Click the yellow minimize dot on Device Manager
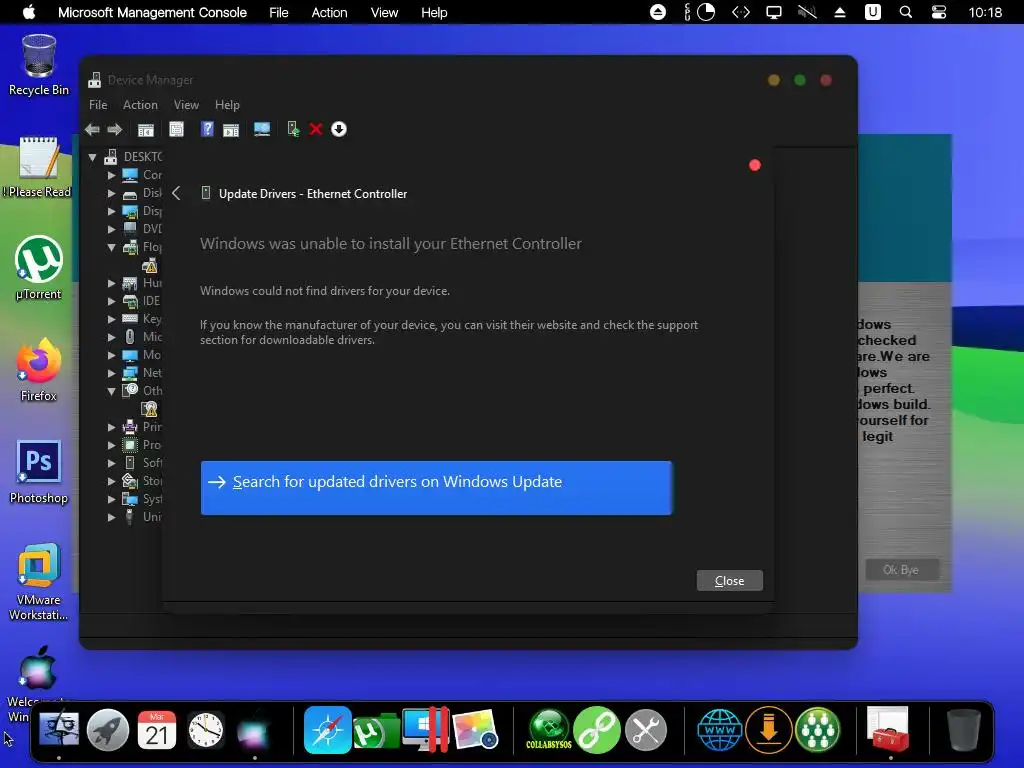This screenshot has width=1024, height=768. 774,80
